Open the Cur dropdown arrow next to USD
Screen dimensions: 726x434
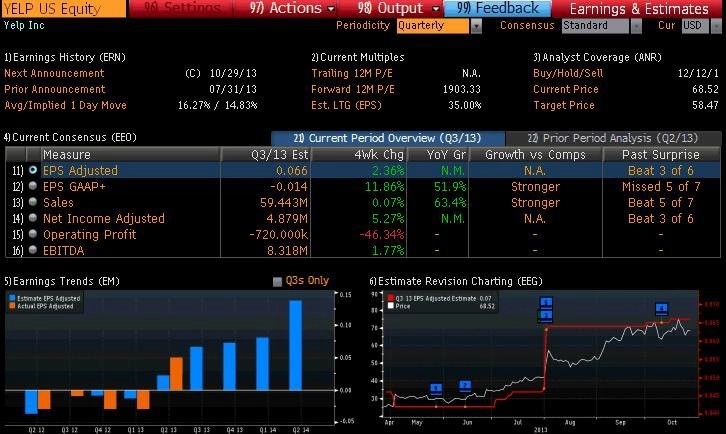pos(716,26)
